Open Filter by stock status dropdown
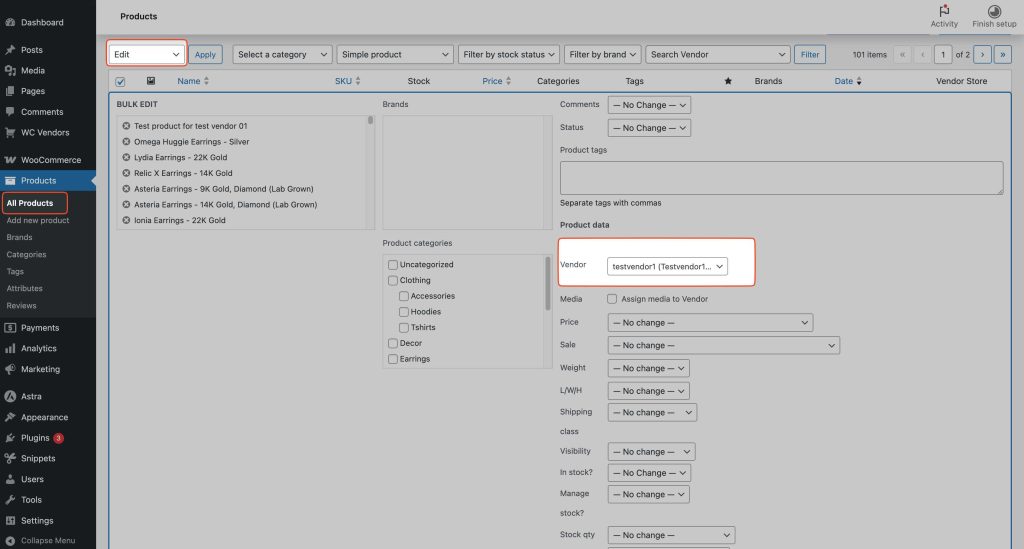This screenshot has height=549, width=1024. click(x=509, y=54)
